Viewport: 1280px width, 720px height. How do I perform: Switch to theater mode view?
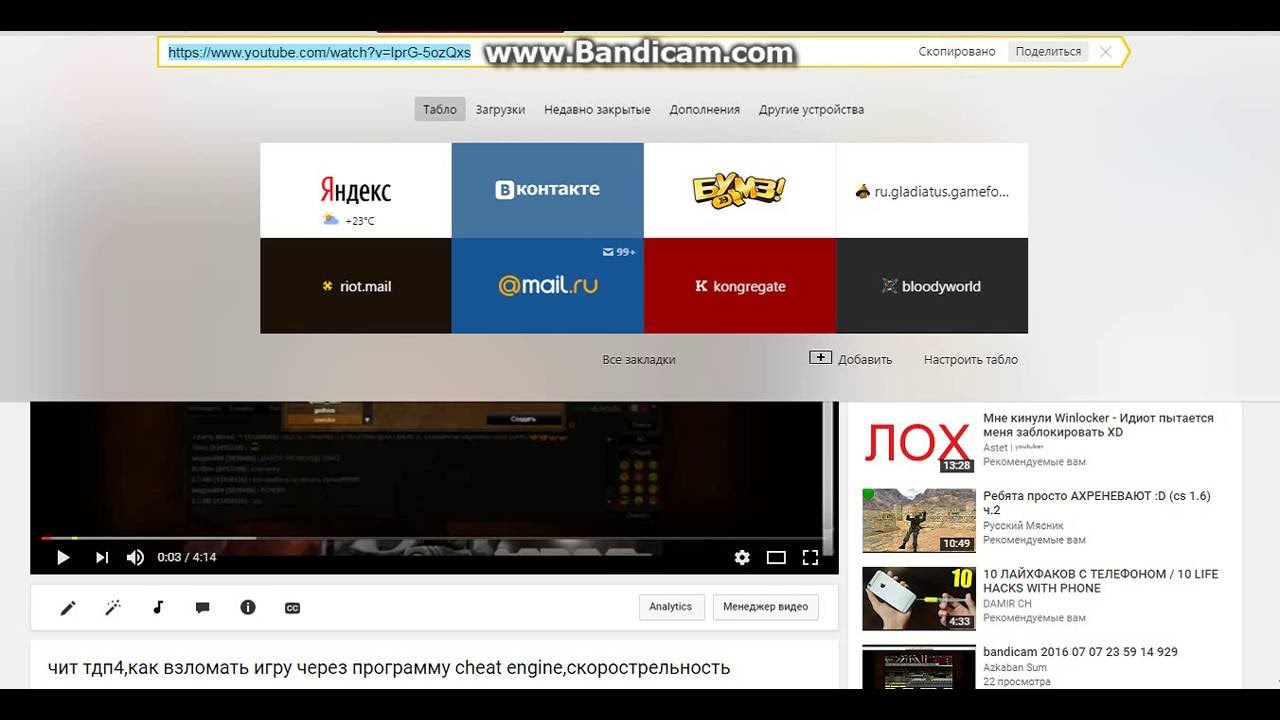pyautogui.click(x=776, y=558)
